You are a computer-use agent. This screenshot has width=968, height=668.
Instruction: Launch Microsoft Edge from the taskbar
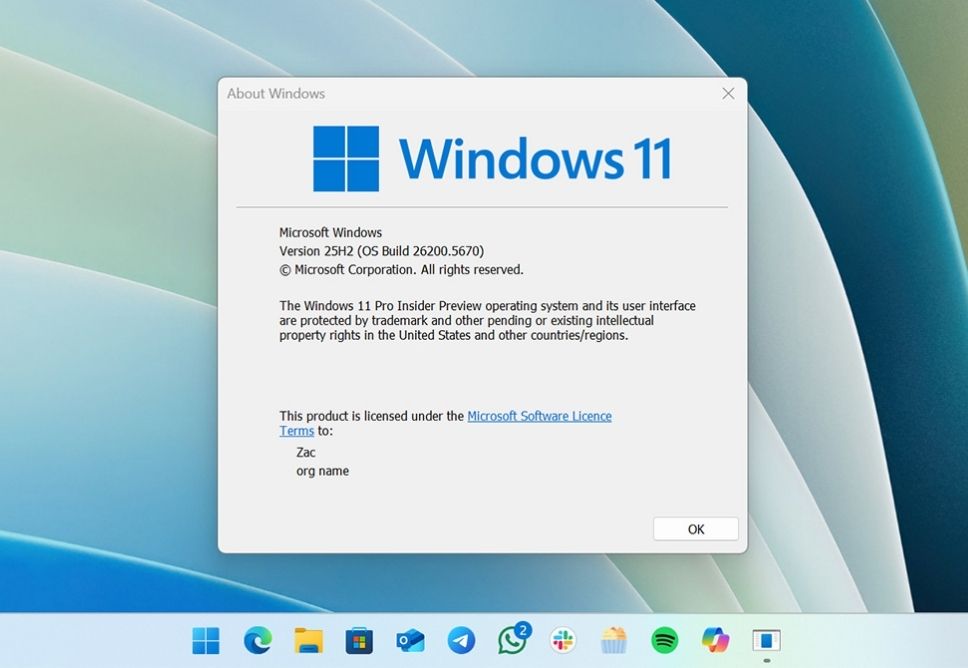(x=258, y=640)
